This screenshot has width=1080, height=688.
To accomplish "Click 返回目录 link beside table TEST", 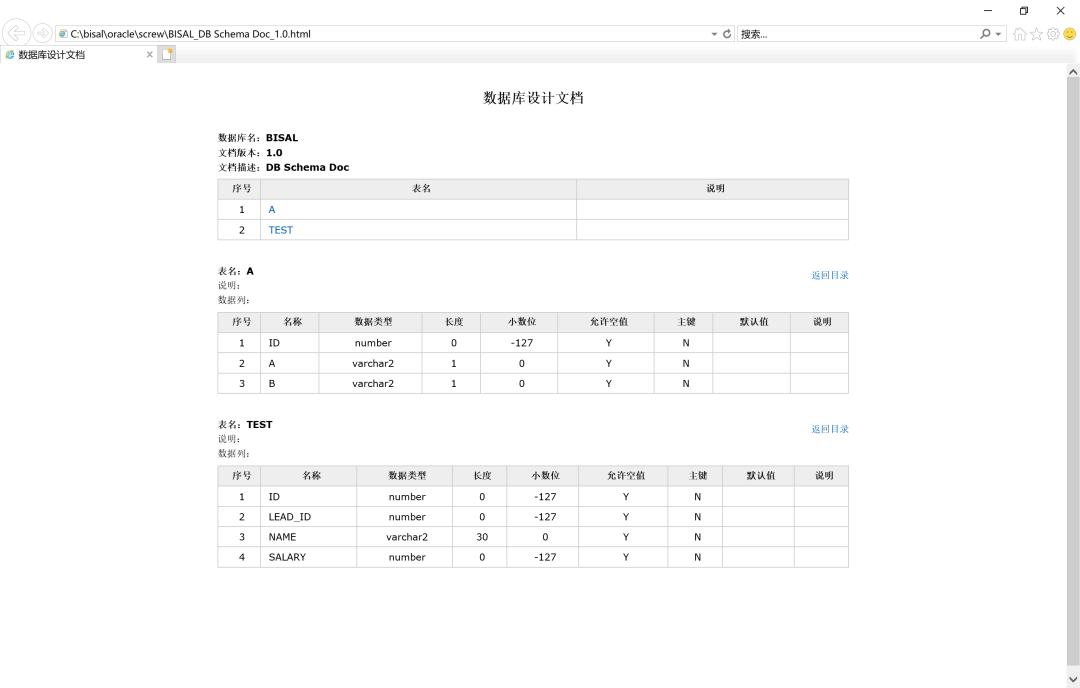I will (x=829, y=428).
